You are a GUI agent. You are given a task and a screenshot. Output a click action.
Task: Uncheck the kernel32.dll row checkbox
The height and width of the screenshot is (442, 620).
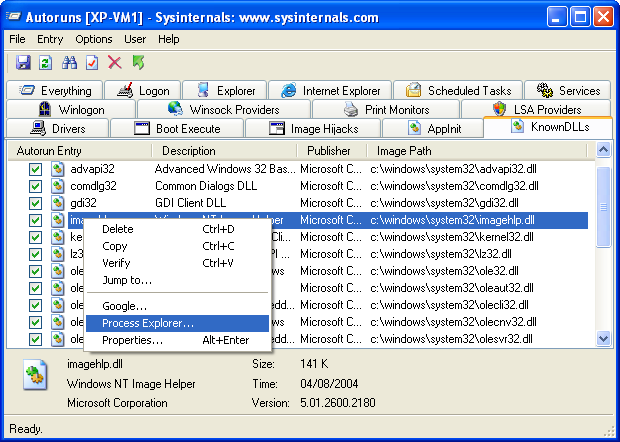(36, 238)
